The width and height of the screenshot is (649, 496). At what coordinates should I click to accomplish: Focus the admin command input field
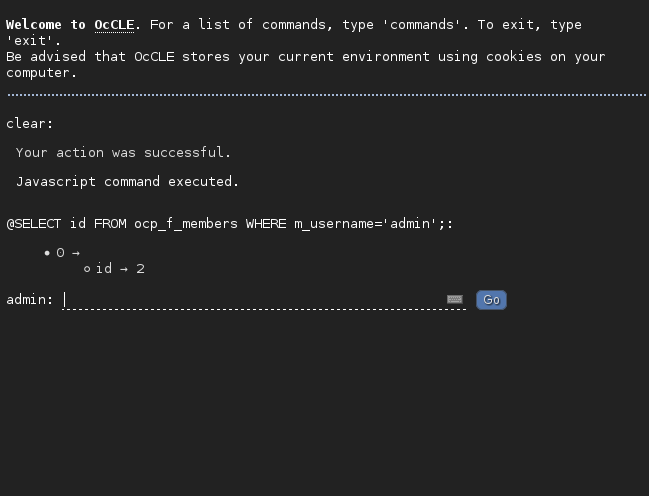point(255,299)
